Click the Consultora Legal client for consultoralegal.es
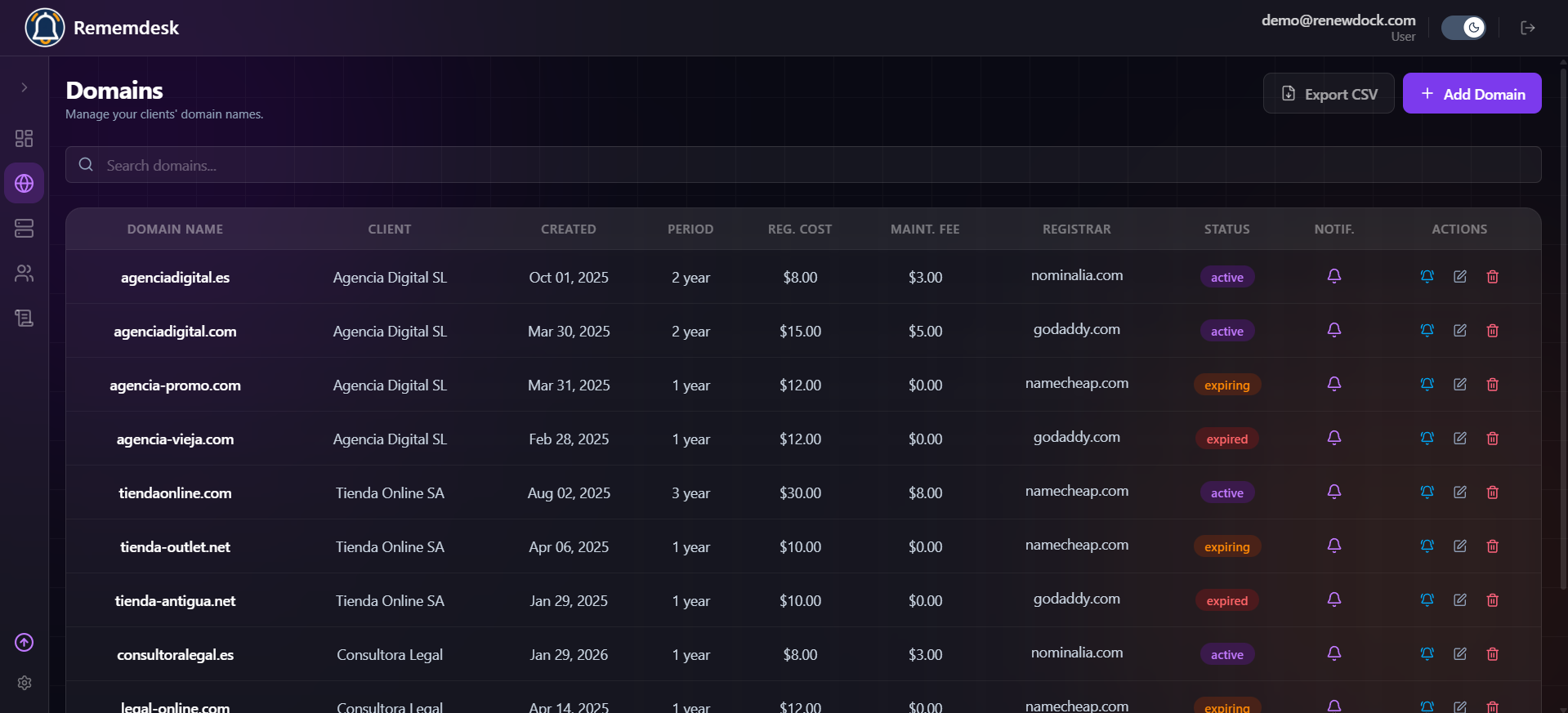This screenshot has height=713, width=1568. pyautogui.click(x=390, y=655)
